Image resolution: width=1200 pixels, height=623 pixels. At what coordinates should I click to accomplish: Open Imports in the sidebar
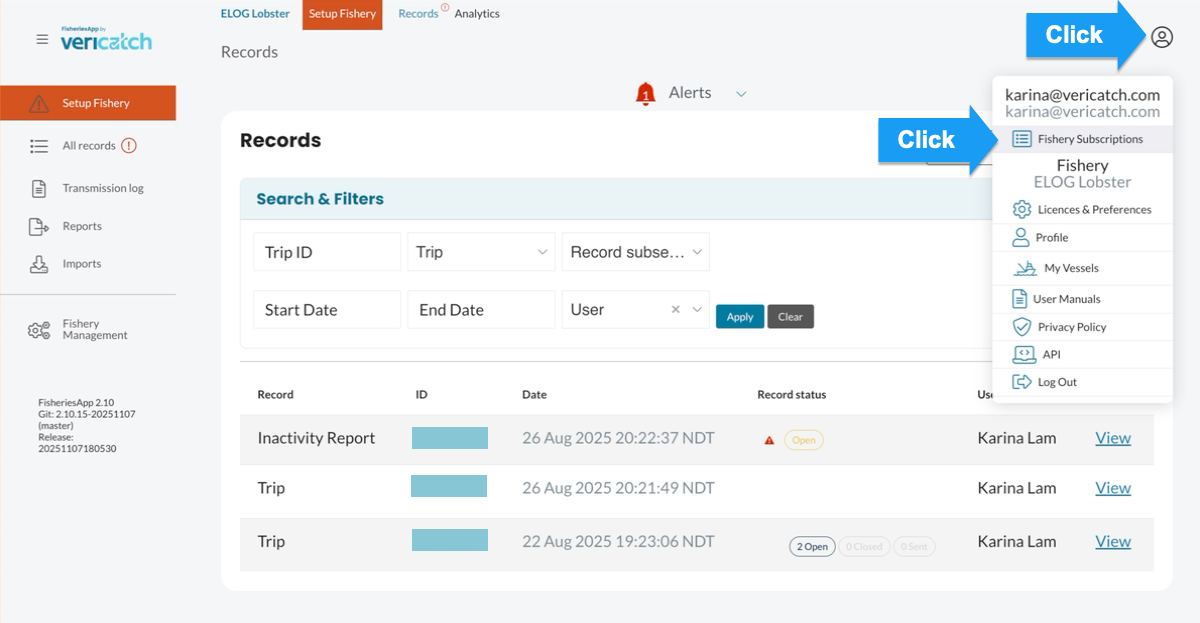(x=81, y=264)
